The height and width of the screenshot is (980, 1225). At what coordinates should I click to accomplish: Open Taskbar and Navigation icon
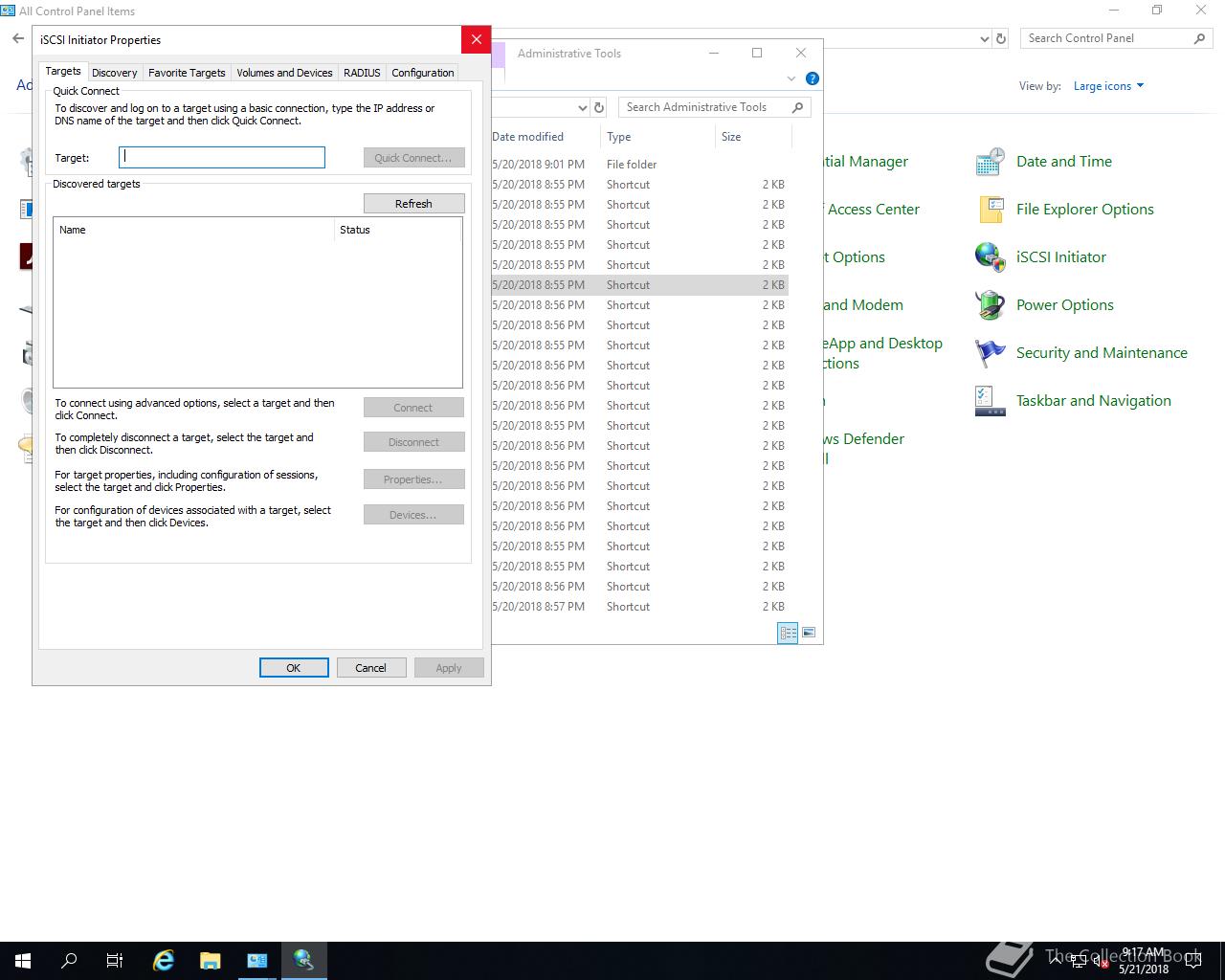pos(990,401)
